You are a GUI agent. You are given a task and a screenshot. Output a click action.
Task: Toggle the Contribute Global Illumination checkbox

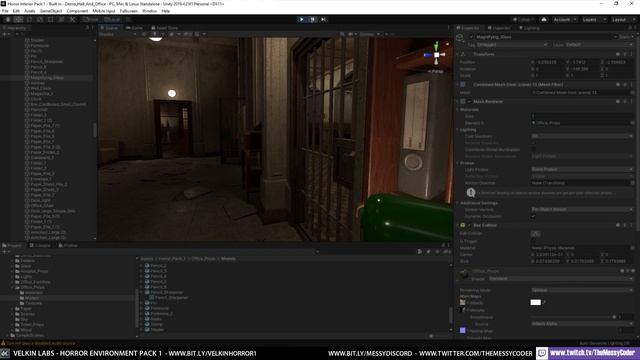pyautogui.click(x=533, y=150)
